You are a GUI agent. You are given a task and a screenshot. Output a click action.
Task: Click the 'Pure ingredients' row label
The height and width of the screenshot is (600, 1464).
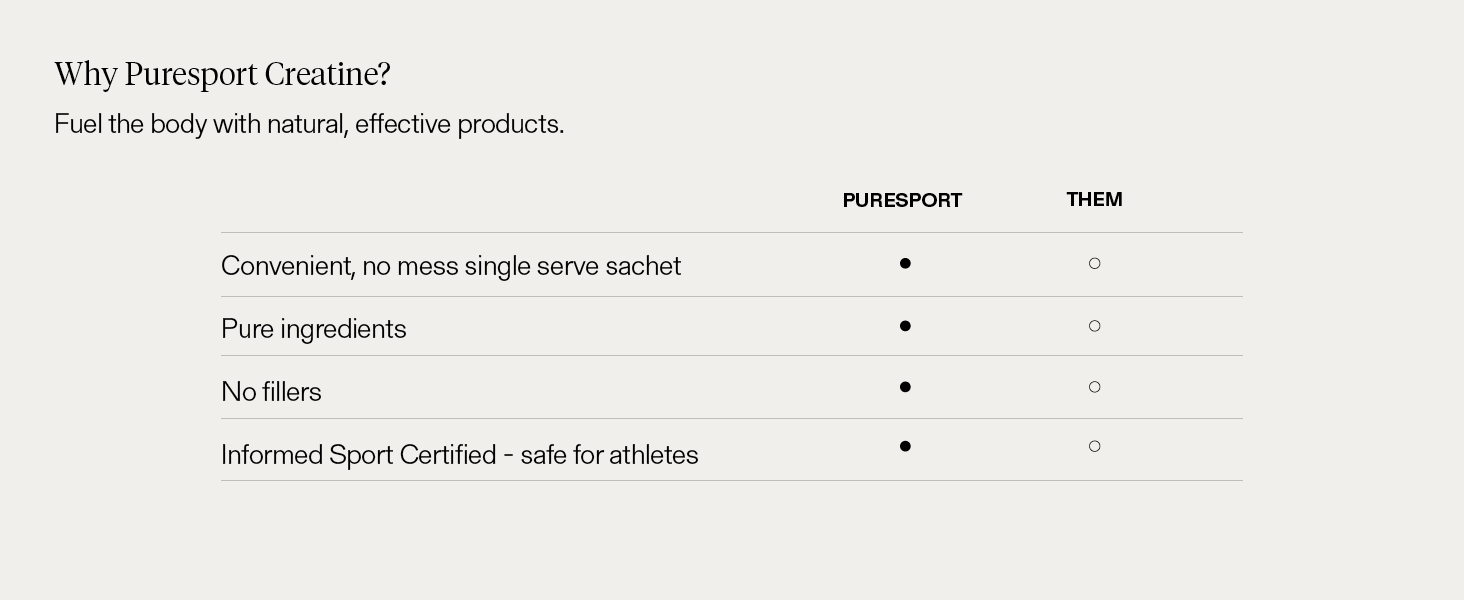click(x=313, y=329)
